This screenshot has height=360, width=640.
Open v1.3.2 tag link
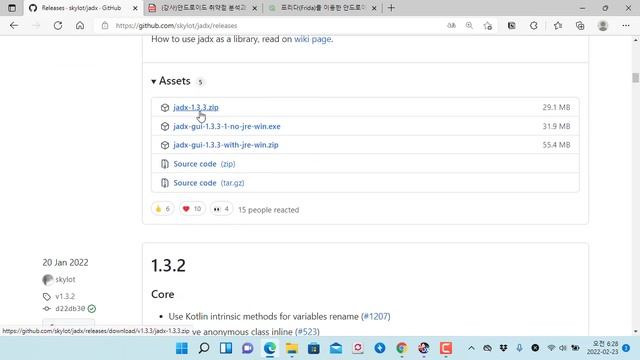pos(65,296)
